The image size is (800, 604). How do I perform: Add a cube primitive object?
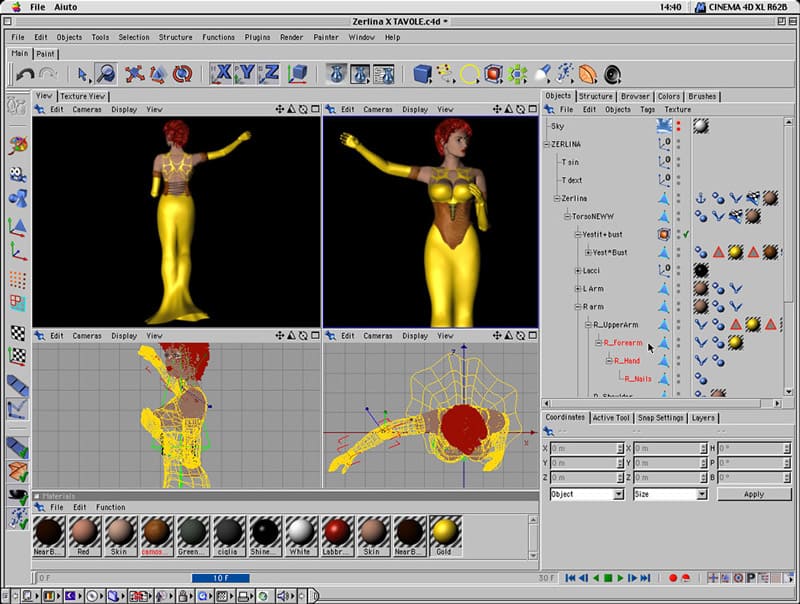coord(422,74)
